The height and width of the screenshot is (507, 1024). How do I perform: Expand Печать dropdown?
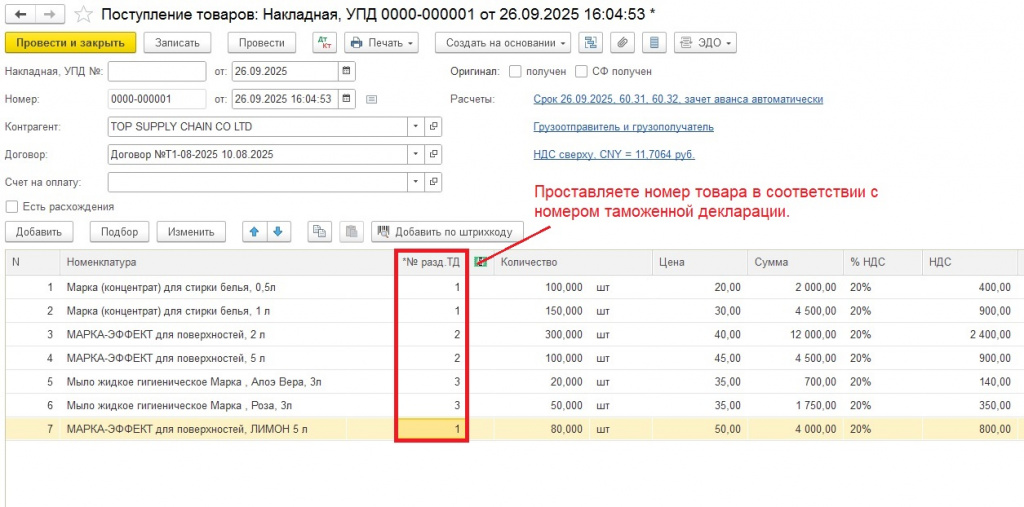coord(381,43)
